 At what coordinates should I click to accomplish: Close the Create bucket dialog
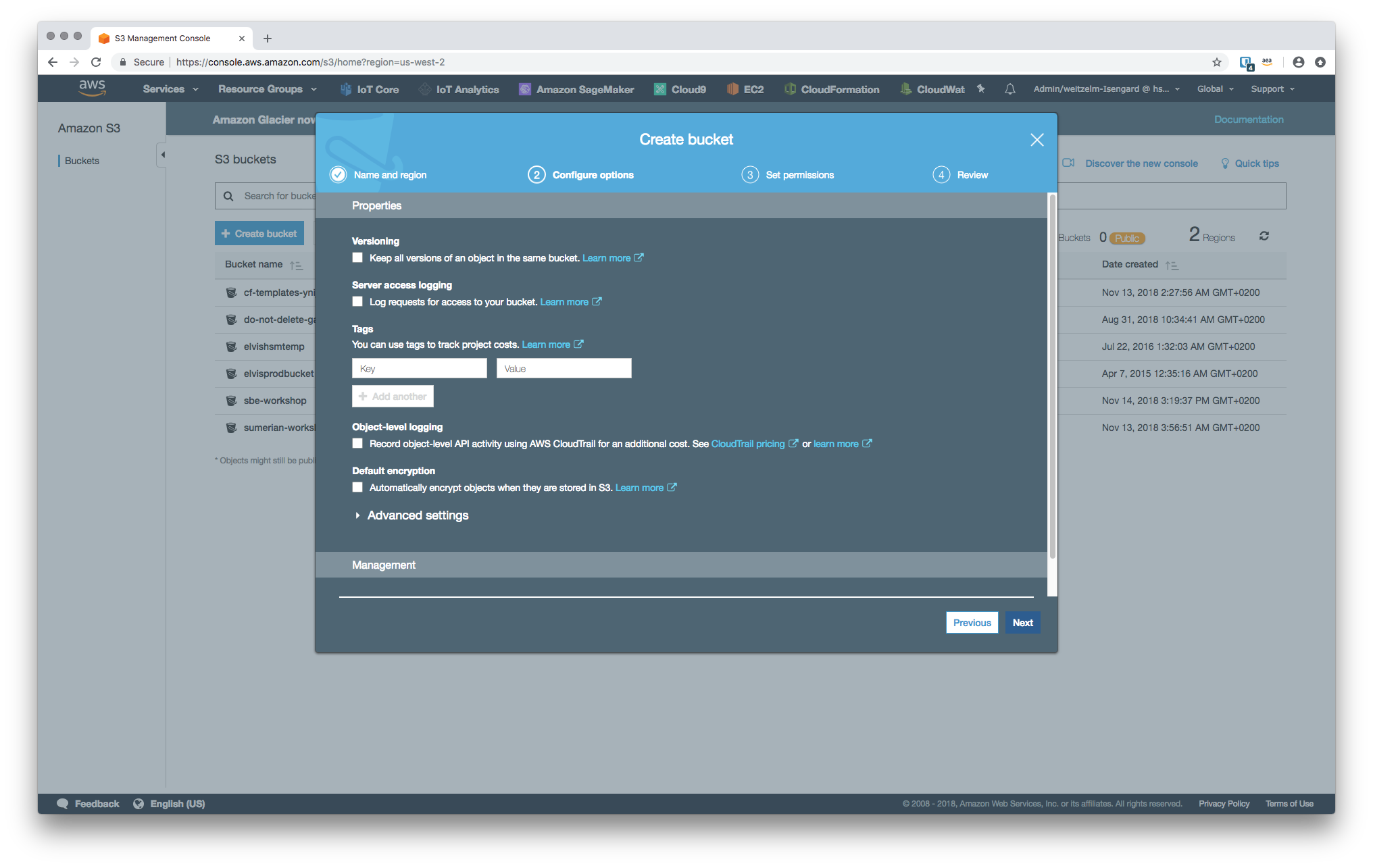[1037, 140]
